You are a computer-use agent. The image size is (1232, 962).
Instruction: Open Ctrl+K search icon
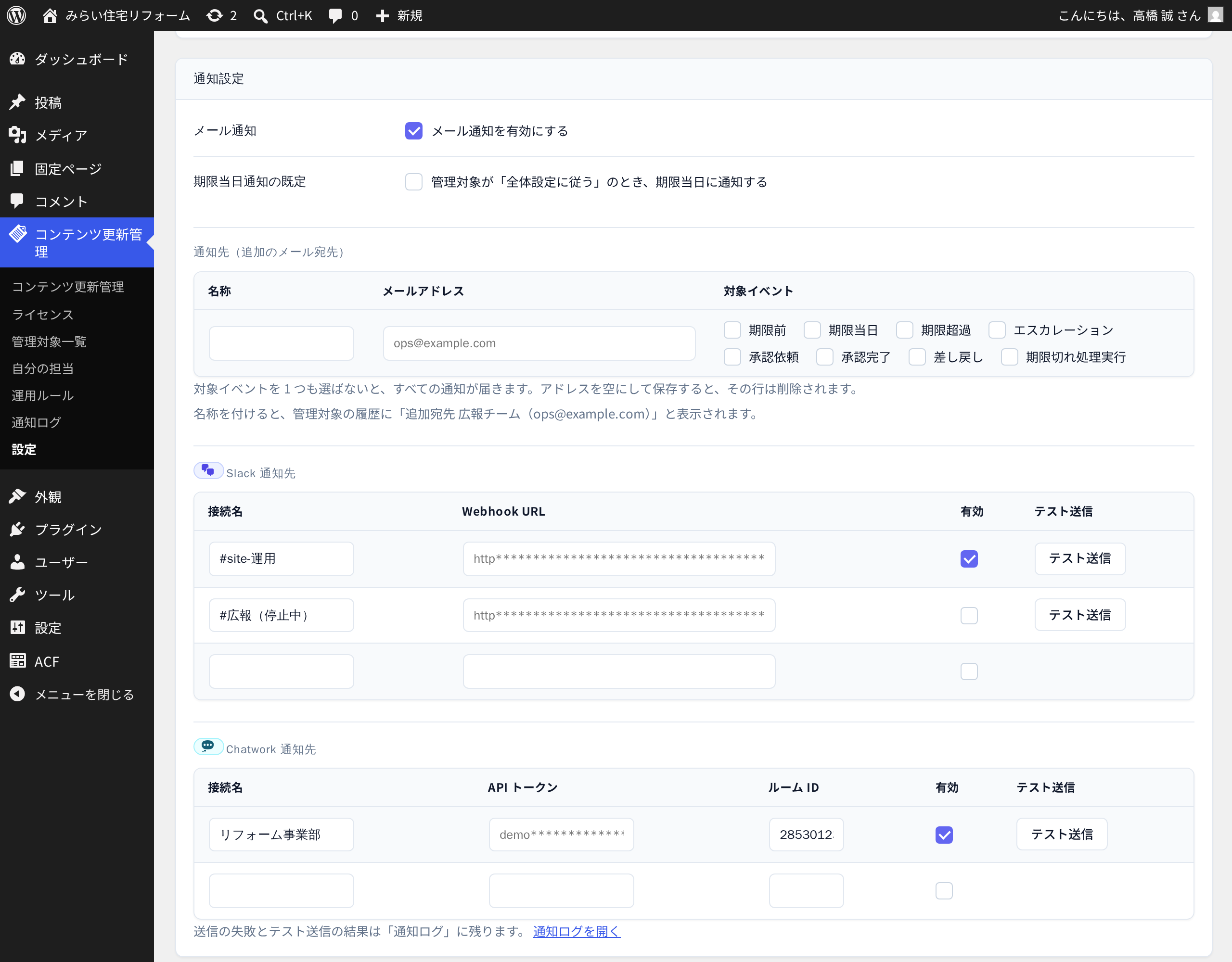pos(260,16)
